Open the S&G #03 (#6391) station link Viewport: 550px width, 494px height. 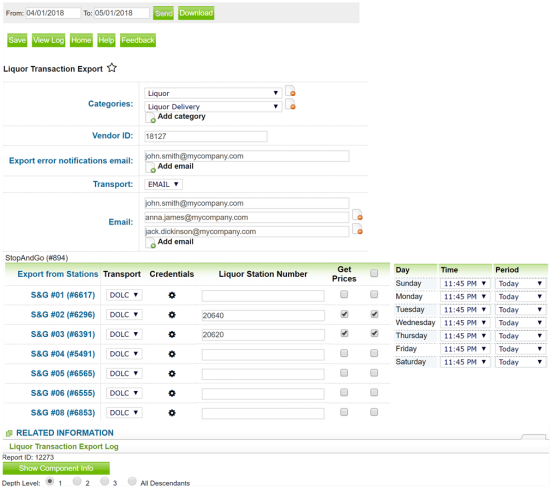[63, 334]
